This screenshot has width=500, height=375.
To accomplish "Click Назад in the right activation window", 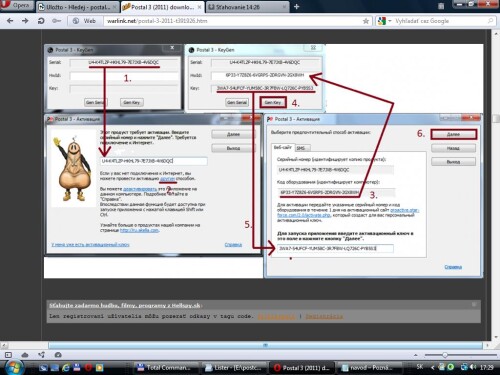I will (x=453, y=148).
